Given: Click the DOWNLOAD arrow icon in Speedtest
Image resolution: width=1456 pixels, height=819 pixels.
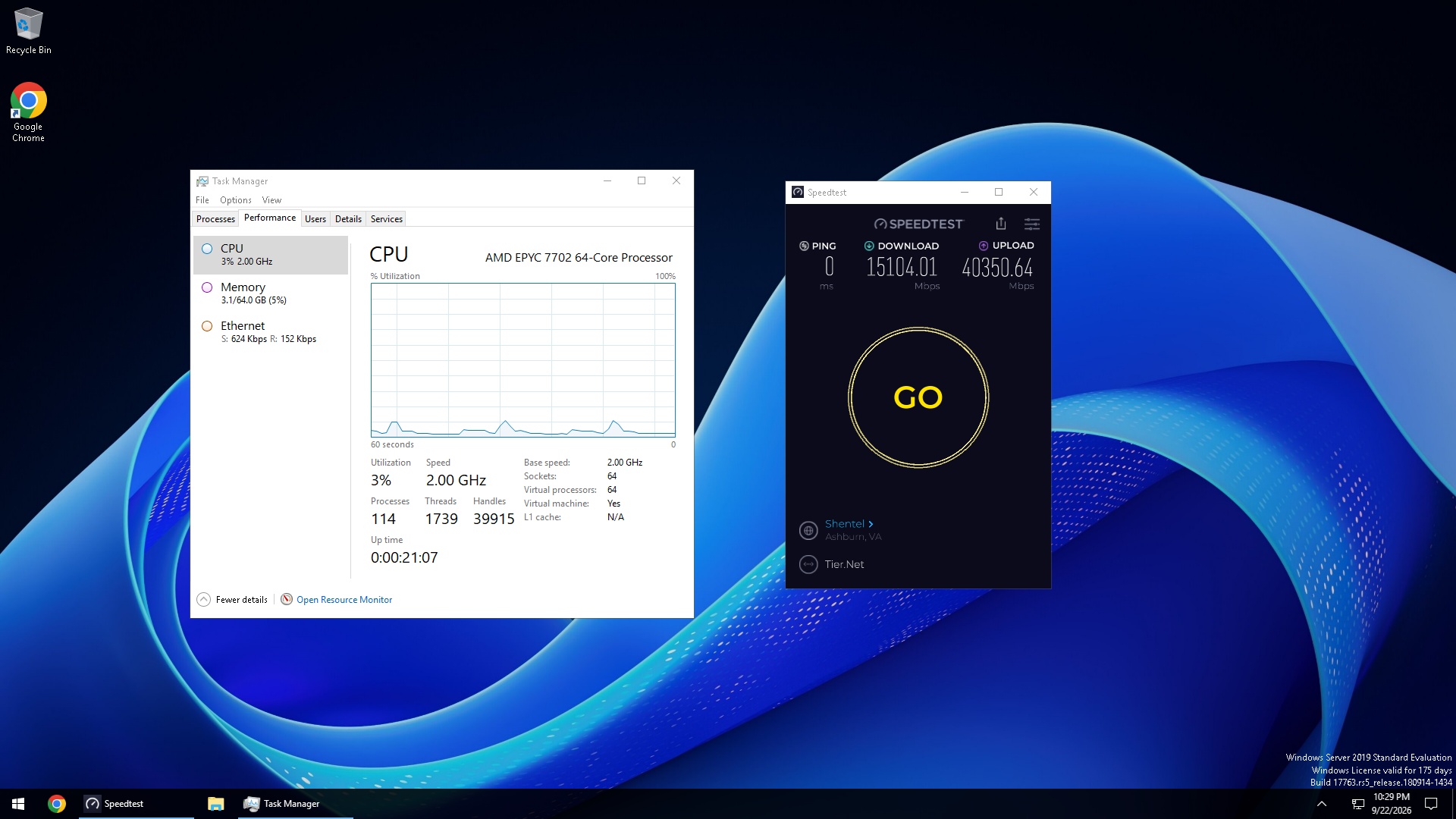Looking at the screenshot, I should point(869,246).
